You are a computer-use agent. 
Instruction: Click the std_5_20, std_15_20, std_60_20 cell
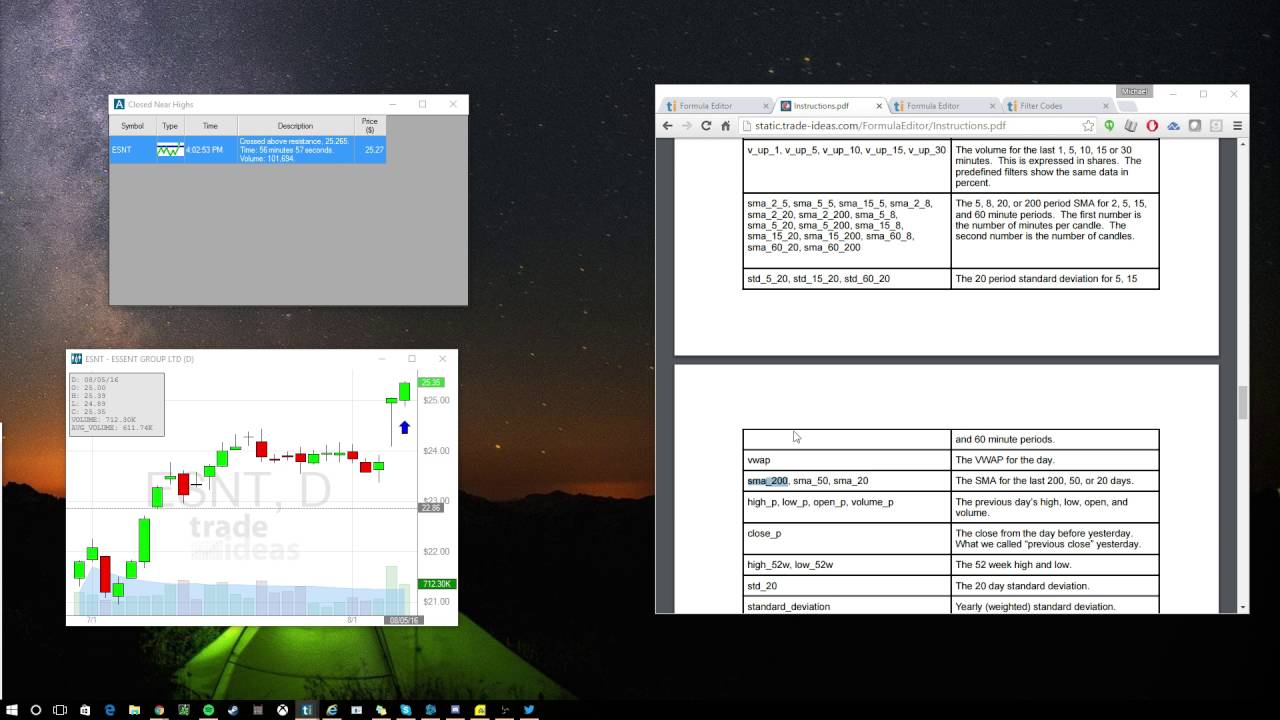click(x=846, y=279)
